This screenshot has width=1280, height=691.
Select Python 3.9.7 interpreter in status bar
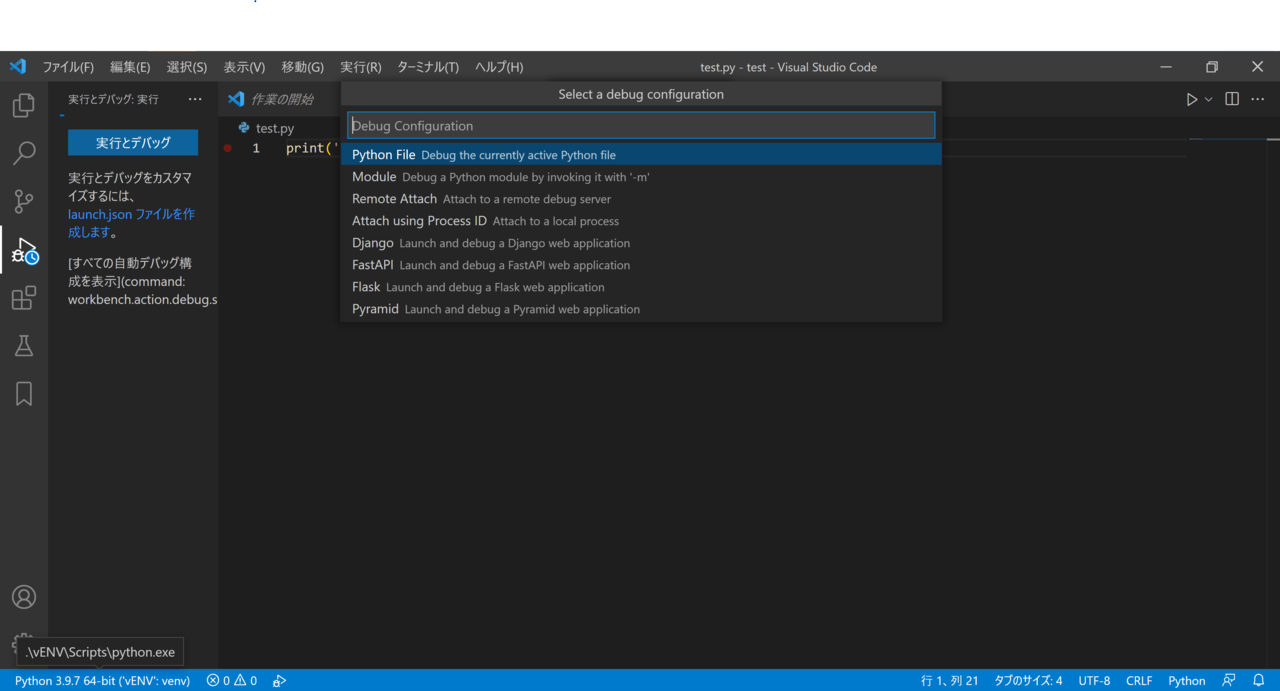point(102,681)
